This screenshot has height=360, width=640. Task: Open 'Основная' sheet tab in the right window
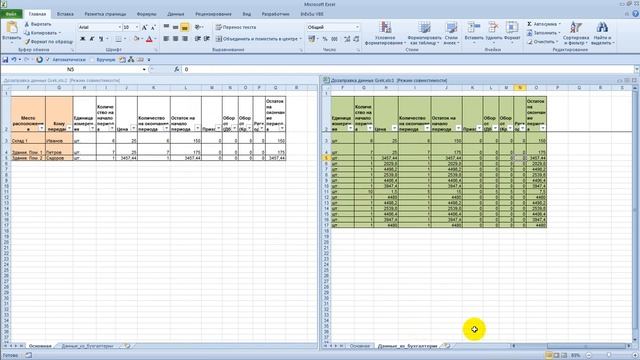pyautogui.click(x=360, y=346)
